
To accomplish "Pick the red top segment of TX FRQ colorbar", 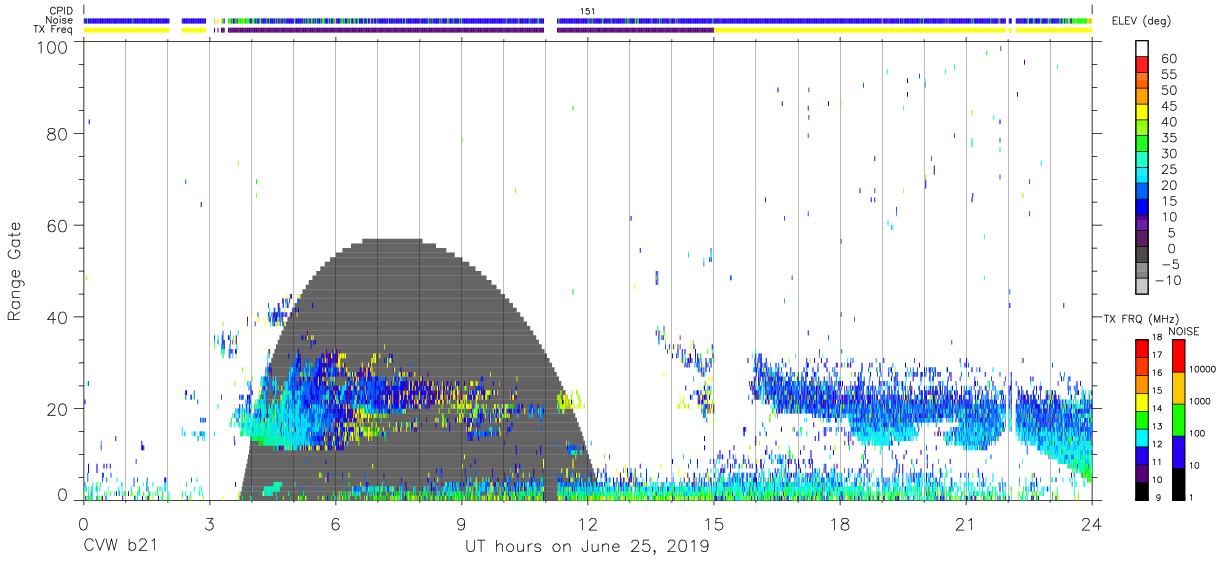I will 1142,348.
